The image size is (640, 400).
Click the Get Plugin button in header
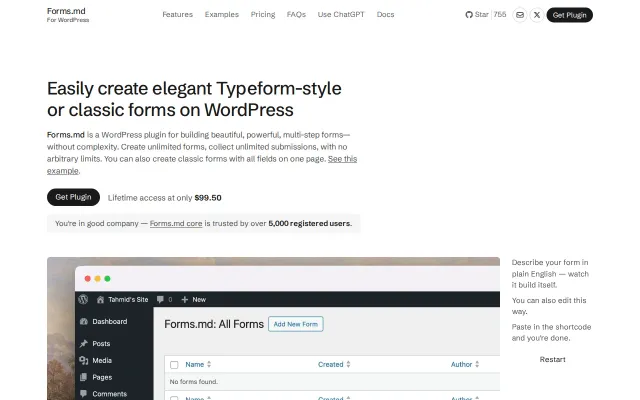click(569, 15)
